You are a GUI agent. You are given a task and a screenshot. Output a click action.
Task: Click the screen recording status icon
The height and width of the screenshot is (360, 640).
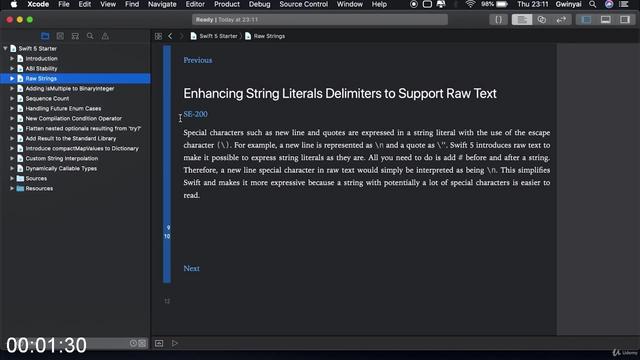coord(413,4)
